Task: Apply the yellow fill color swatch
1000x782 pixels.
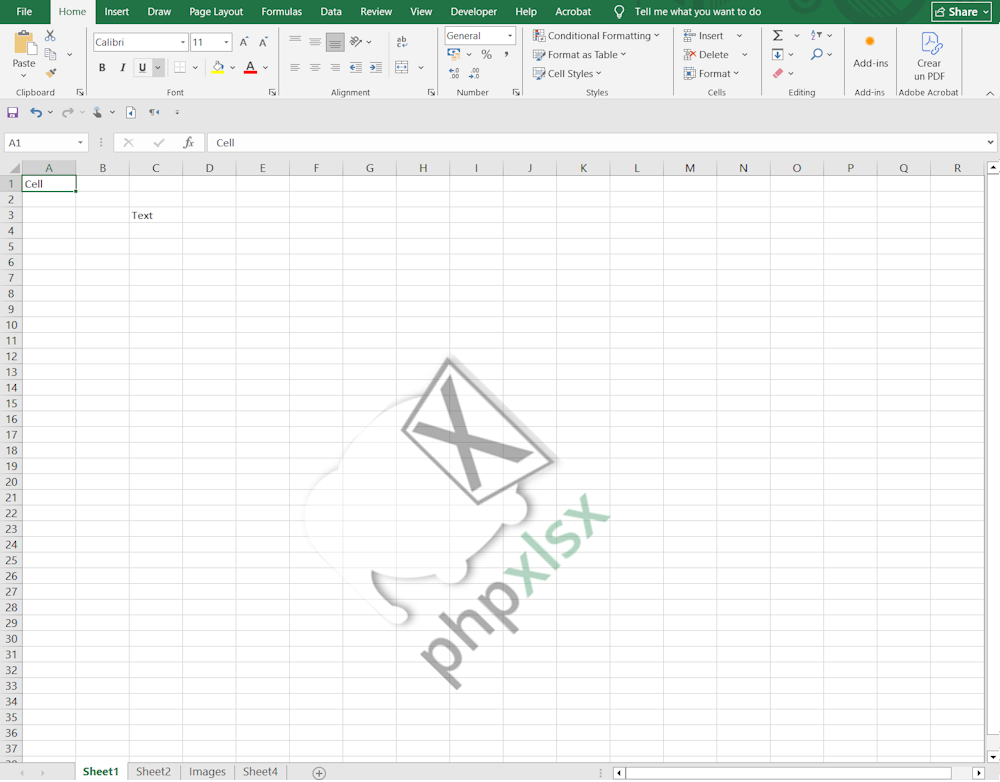Action: [217, 68]
